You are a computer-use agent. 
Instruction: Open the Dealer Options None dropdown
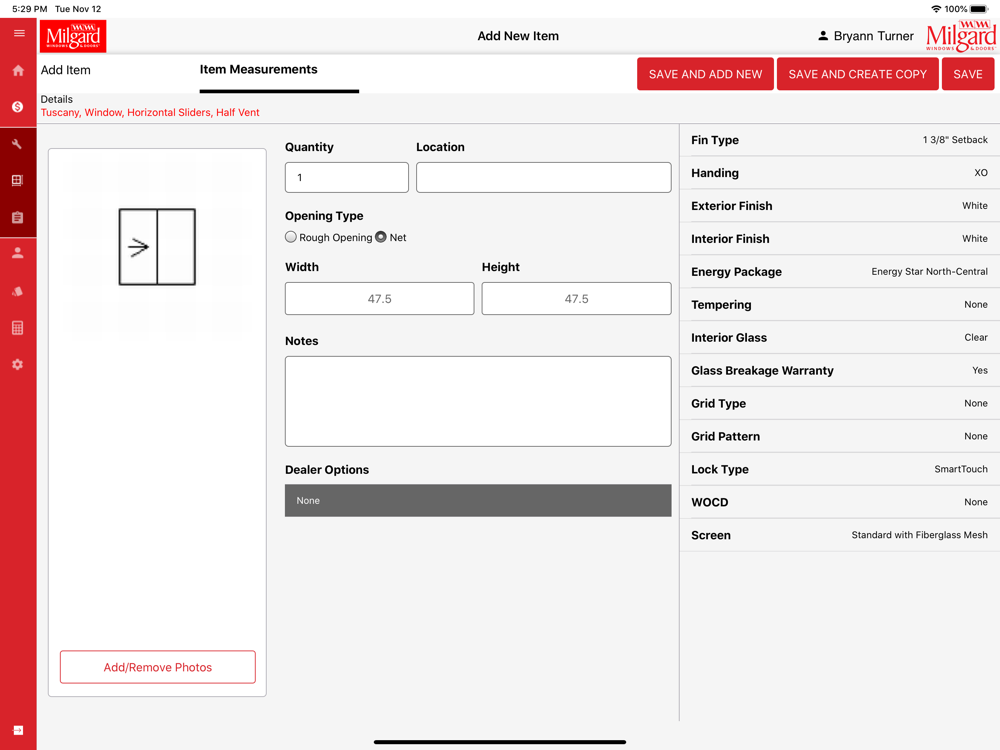point(478,501)
